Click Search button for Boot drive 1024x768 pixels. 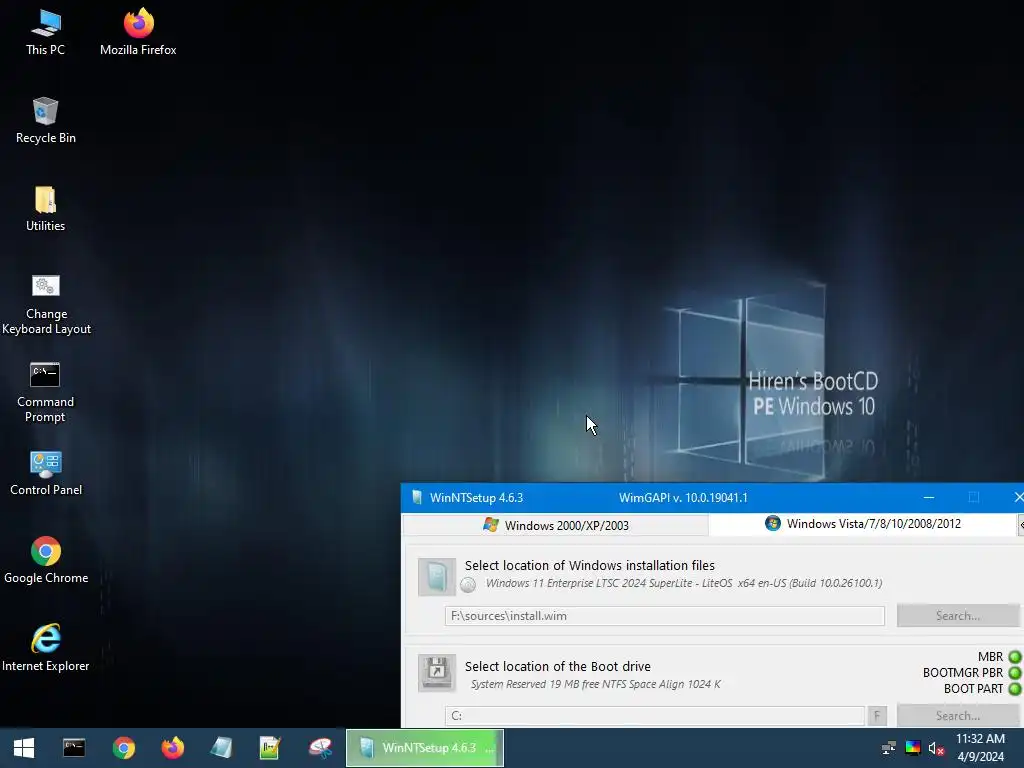coord(957,716)
